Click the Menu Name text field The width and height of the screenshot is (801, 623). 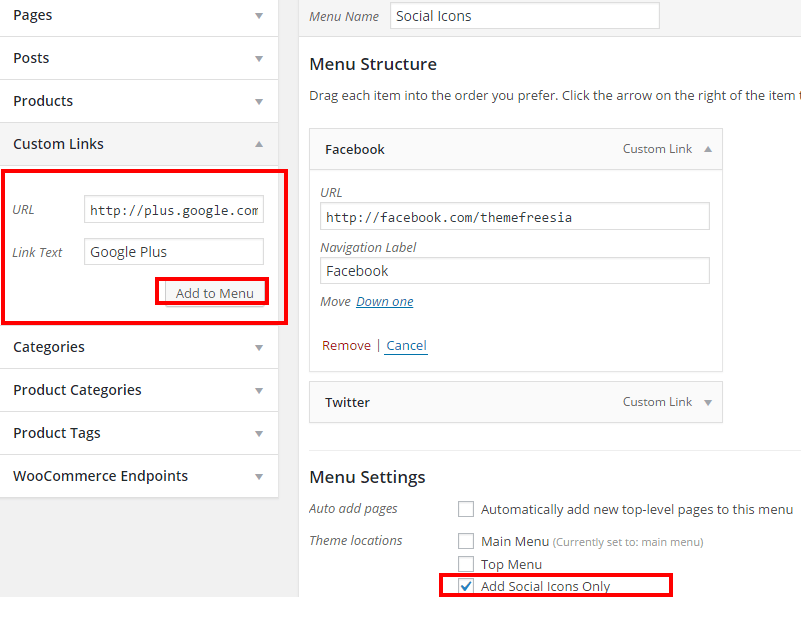[x=524, y=16]
